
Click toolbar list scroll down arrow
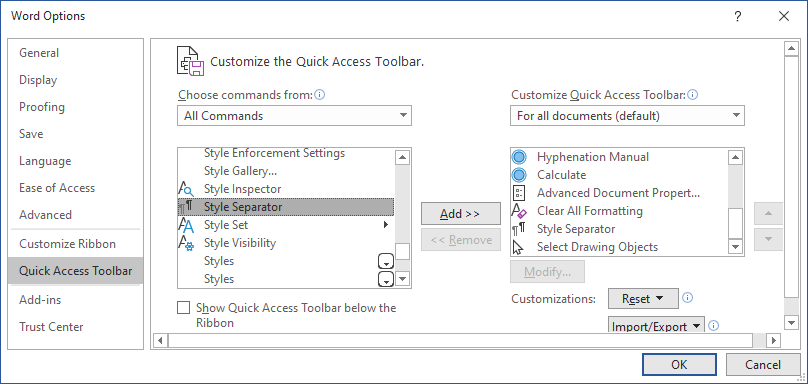pyautogui.click(x=735, y=247)
